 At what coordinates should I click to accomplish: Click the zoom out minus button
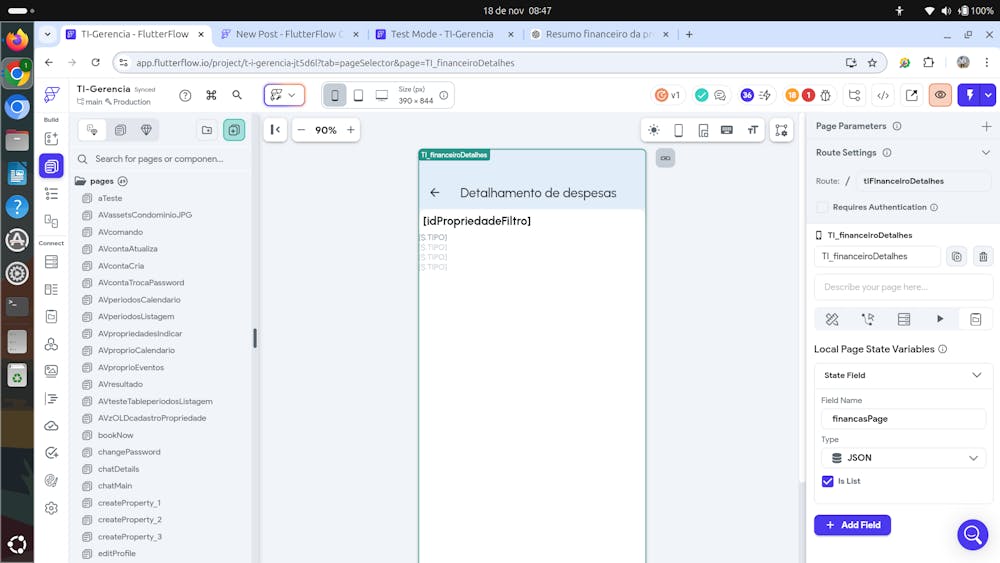coord(302,130)
